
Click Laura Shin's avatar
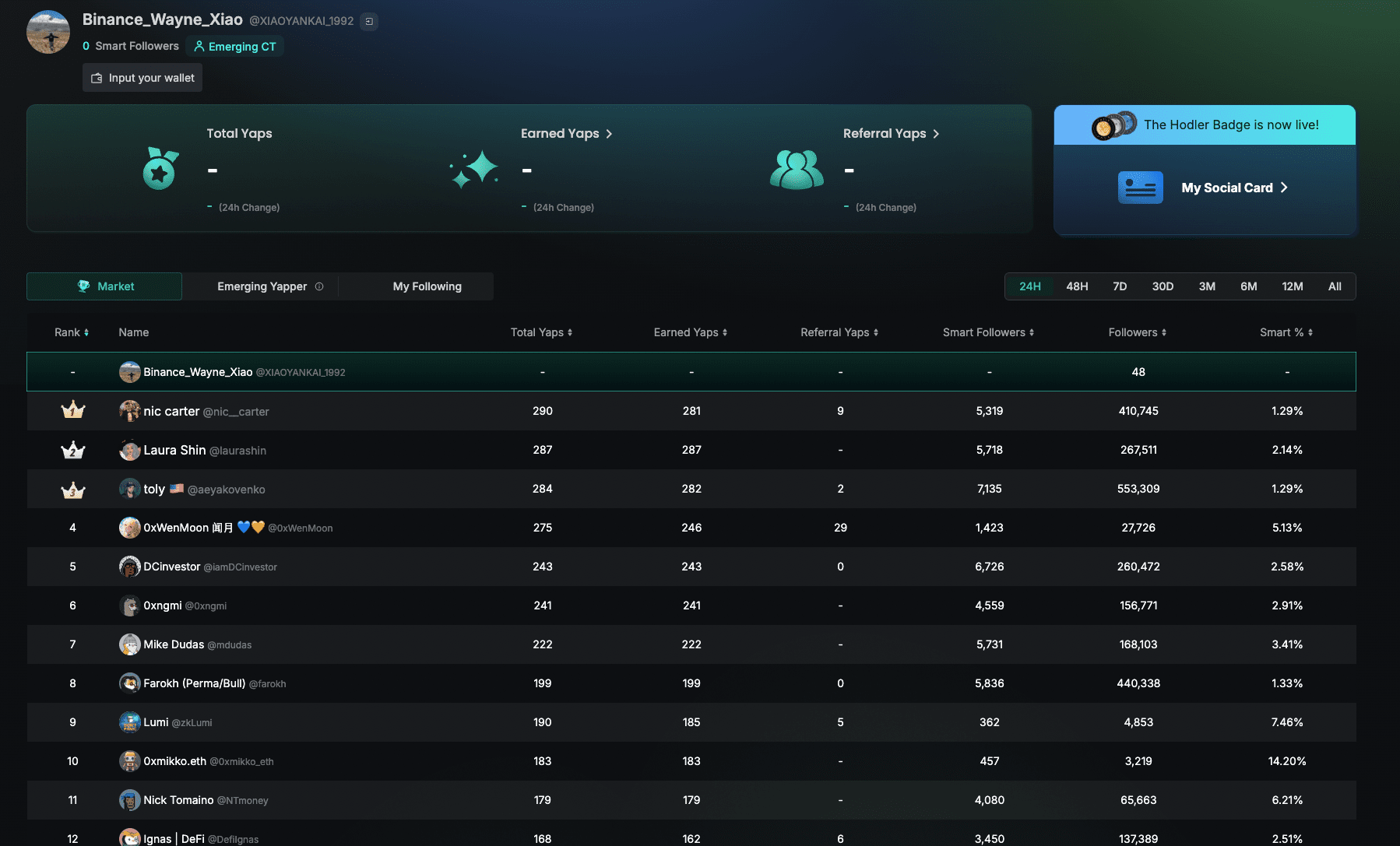(130, 450)
